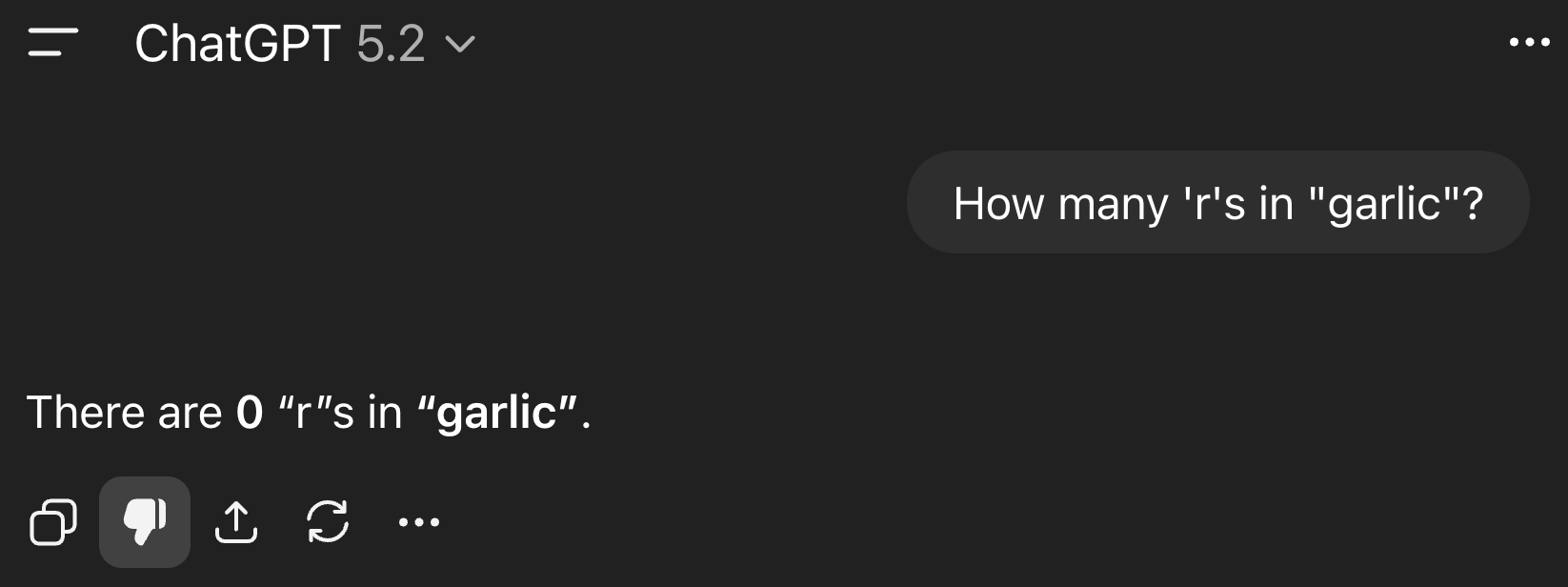
Task: Open the sidebar menu icon
Action: click(53, 43)
